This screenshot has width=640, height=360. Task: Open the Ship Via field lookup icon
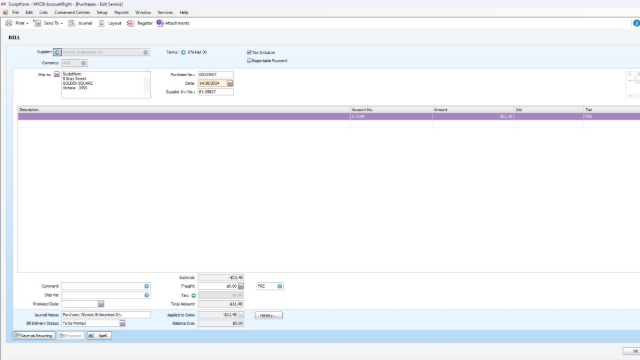147,295
